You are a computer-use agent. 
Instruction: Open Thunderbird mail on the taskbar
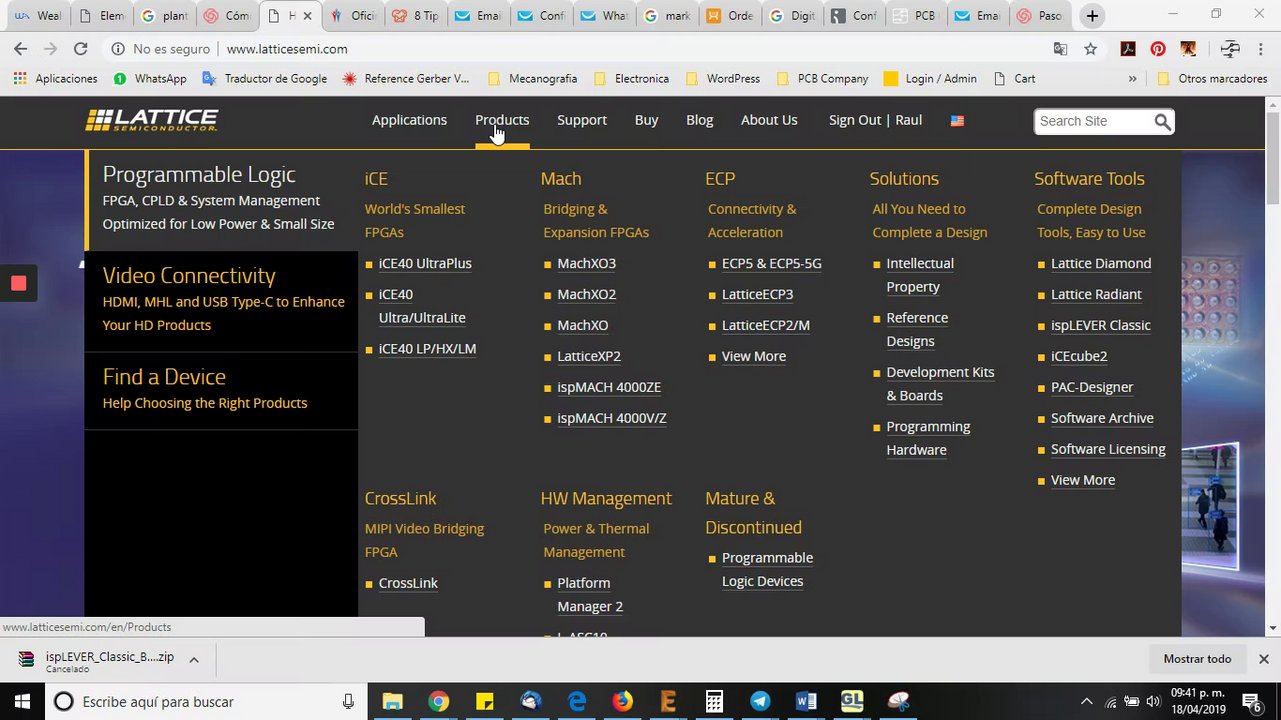point(531,701)
